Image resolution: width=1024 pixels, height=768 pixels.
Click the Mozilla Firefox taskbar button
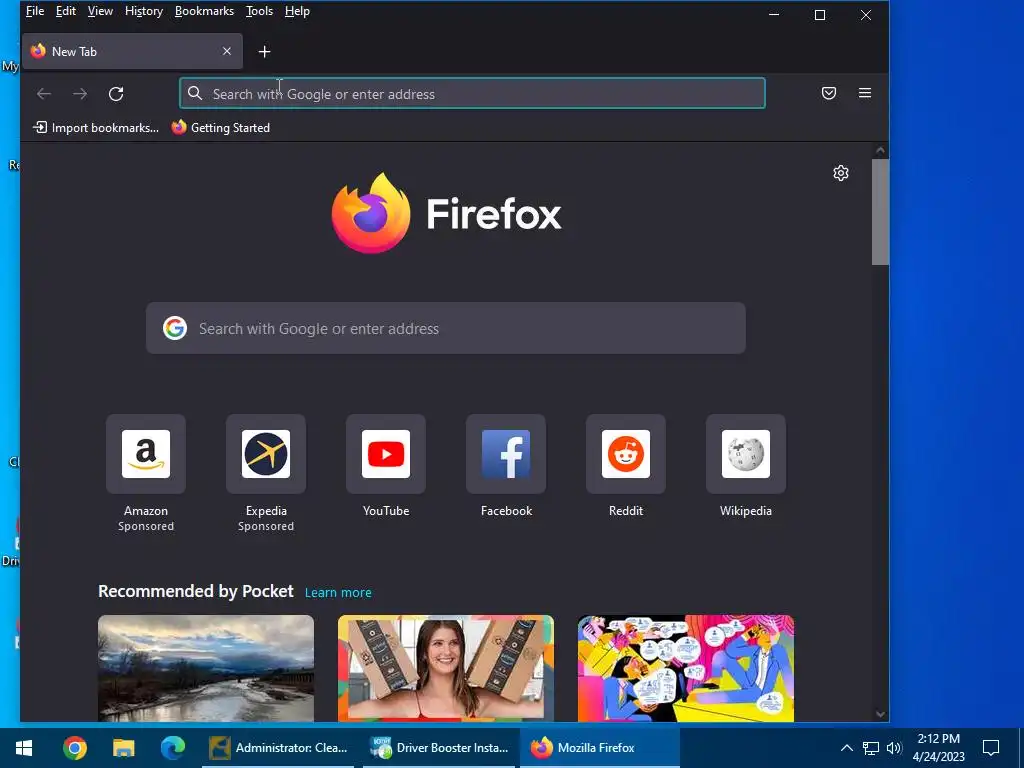(x=600, y=748)
